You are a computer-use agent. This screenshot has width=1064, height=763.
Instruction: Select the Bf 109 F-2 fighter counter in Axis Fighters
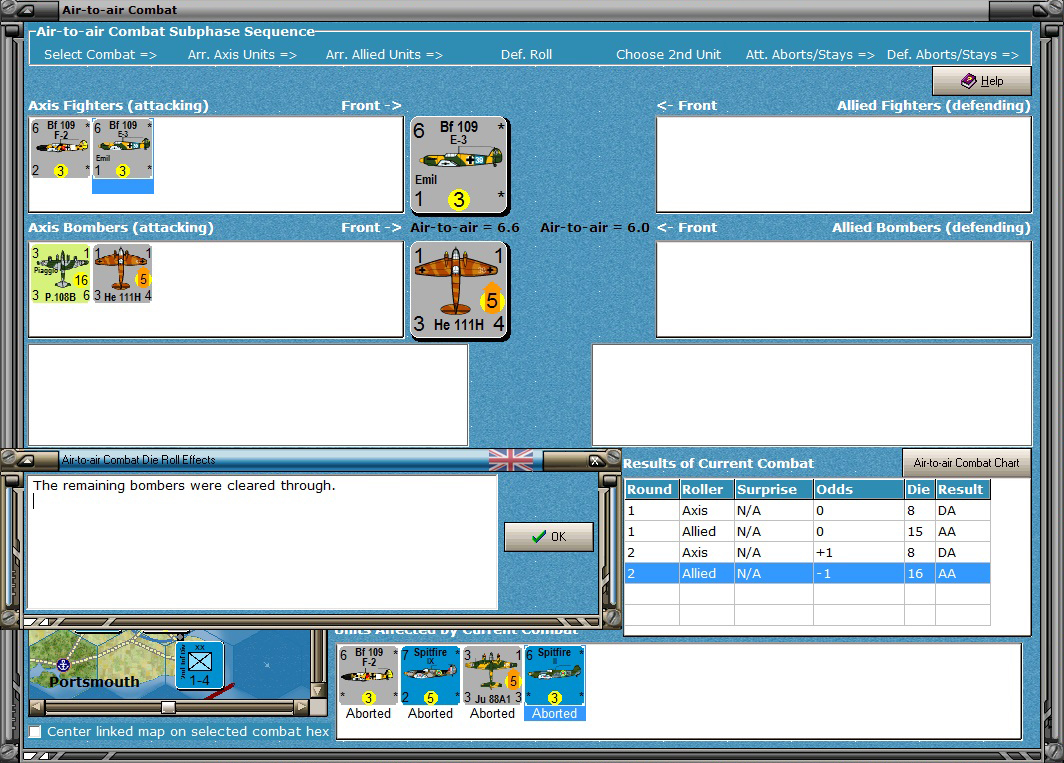pyautogui.click(x=60, y=149)
